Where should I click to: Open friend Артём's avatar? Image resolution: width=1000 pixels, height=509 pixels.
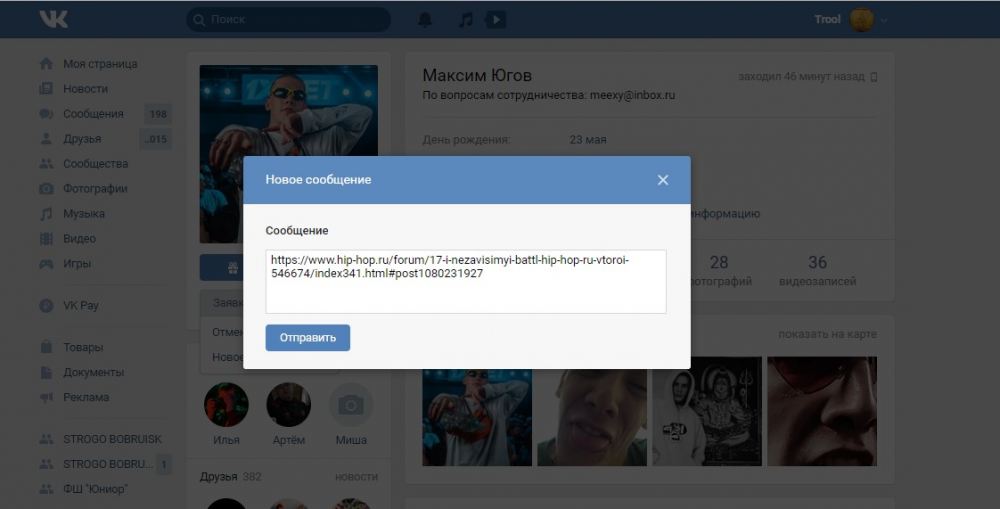point(288,404)
